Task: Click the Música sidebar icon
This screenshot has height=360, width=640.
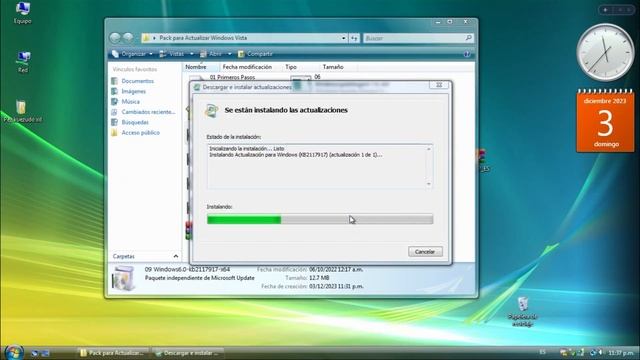Action: pyautogui.click(x=115, y=102)
